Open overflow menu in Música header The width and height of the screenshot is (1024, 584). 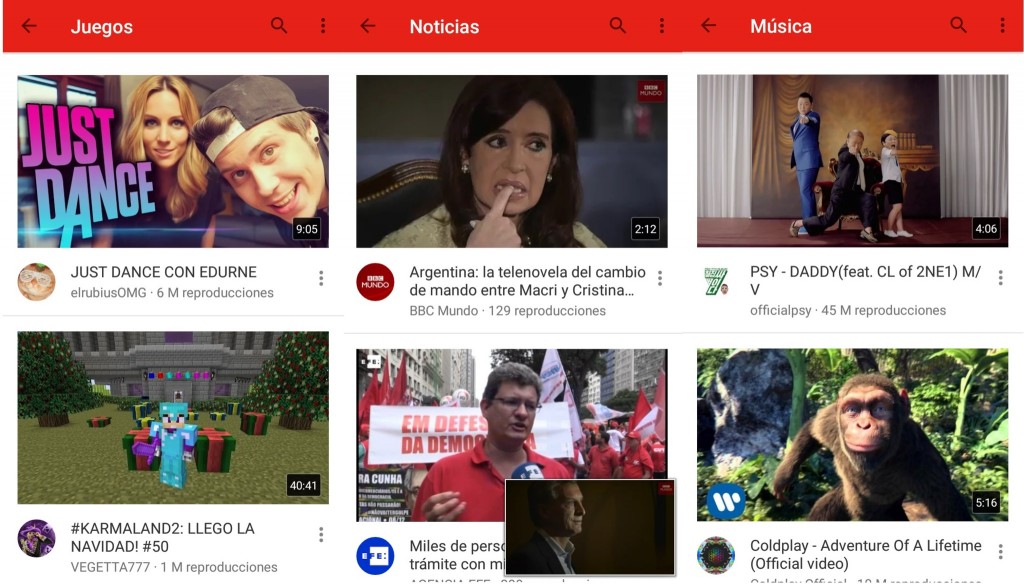click(1002, 25)
